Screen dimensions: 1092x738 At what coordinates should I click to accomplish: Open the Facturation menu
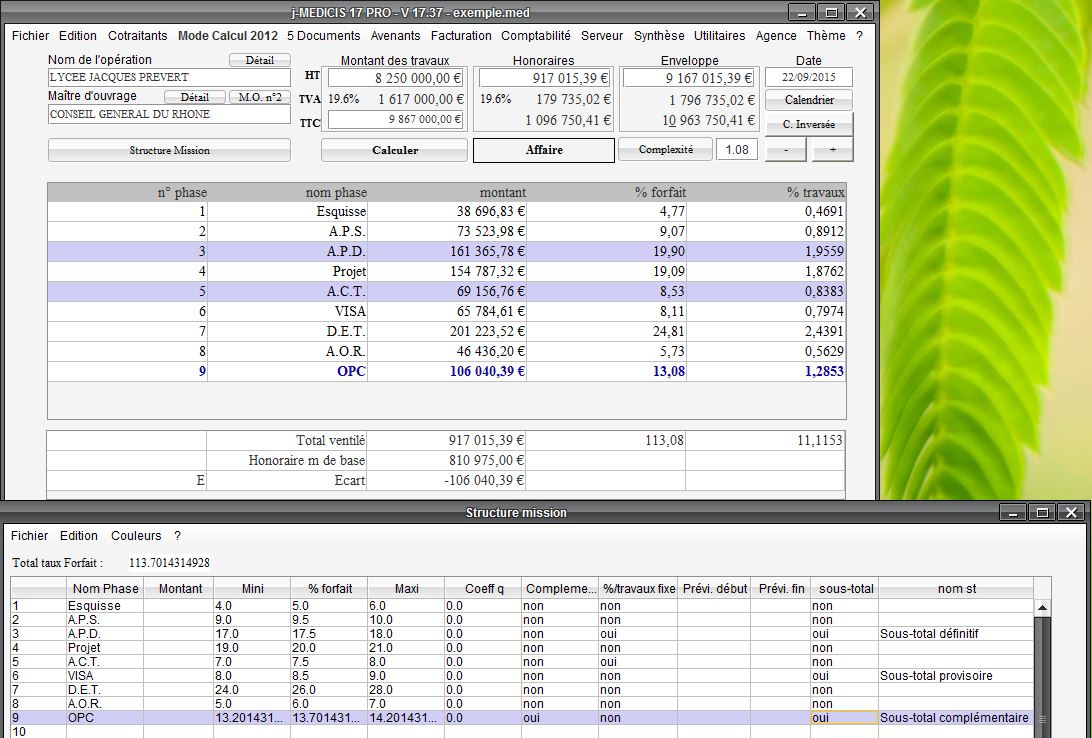[x=461, y=36]
